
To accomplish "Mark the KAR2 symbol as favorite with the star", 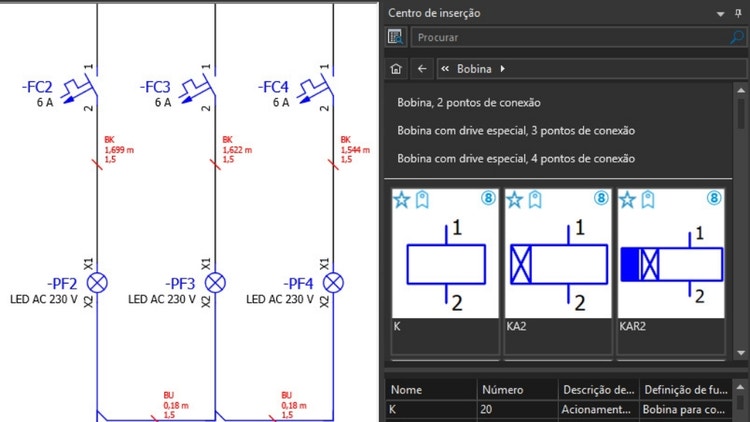I will pos(628,200).
